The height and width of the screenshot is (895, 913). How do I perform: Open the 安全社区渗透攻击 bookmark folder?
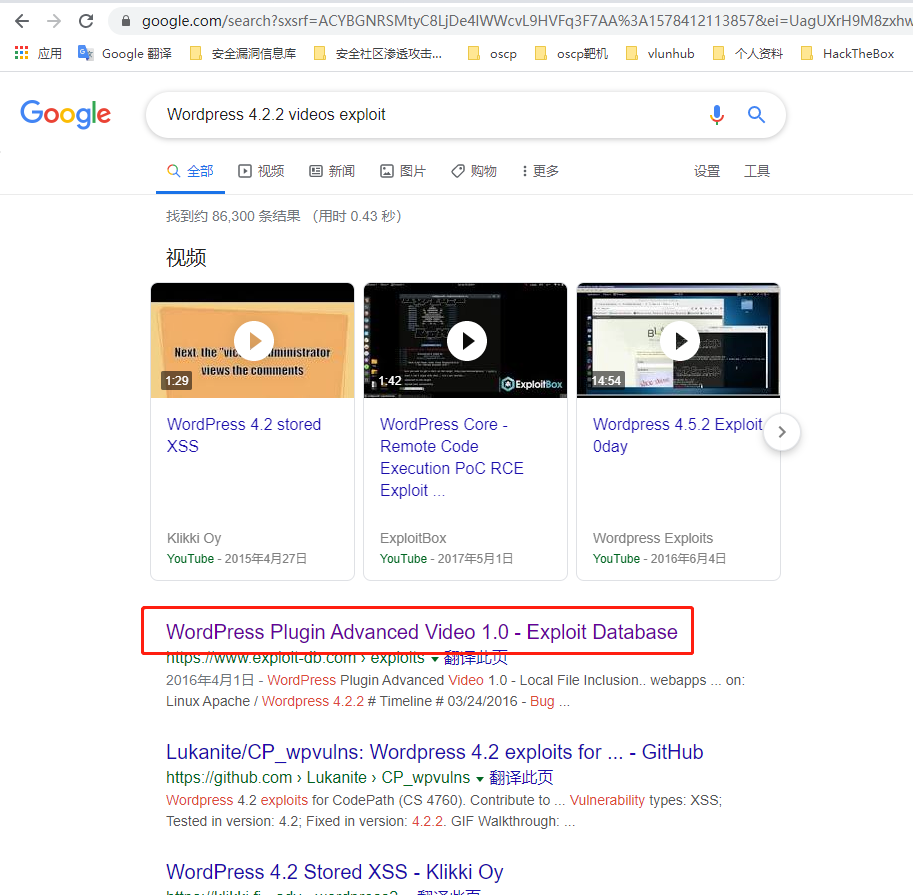tap(378, 54)
